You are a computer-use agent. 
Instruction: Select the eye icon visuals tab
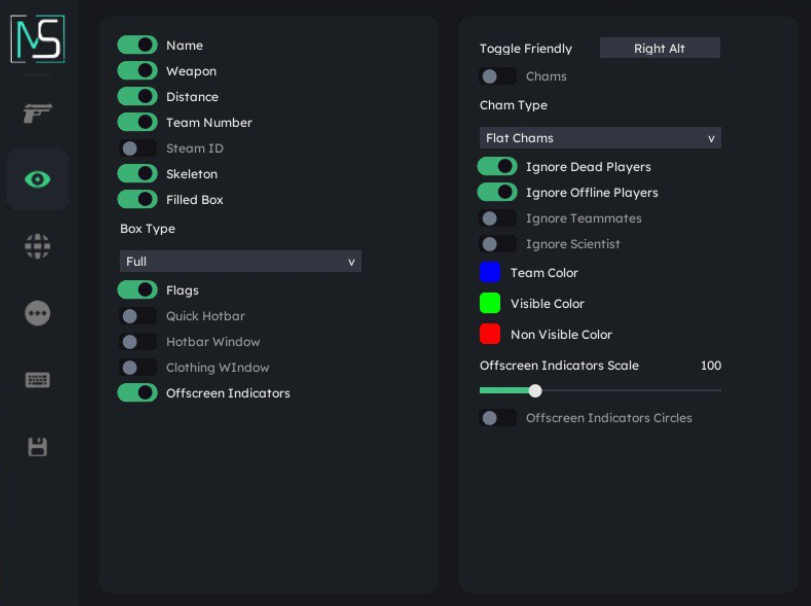click(38, 180)
